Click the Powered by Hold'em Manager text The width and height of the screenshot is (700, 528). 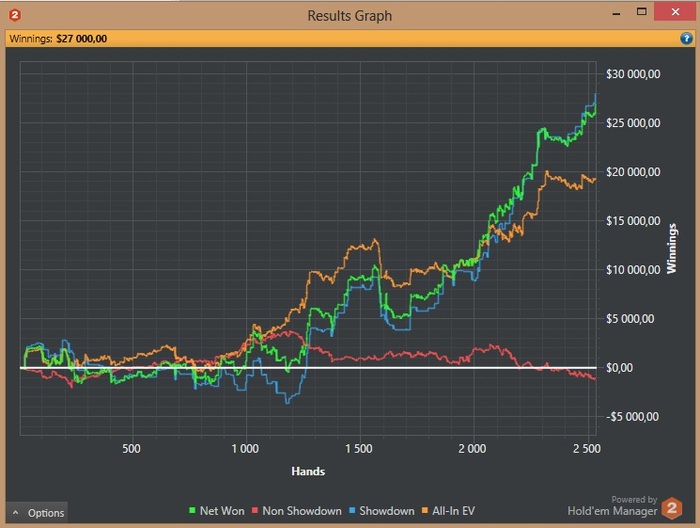[612, 506]
